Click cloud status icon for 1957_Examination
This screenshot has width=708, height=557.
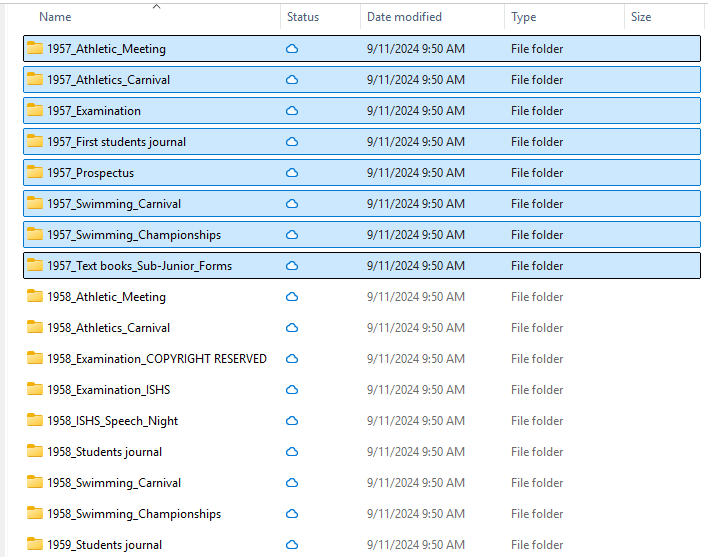click(x=293, y=111)
